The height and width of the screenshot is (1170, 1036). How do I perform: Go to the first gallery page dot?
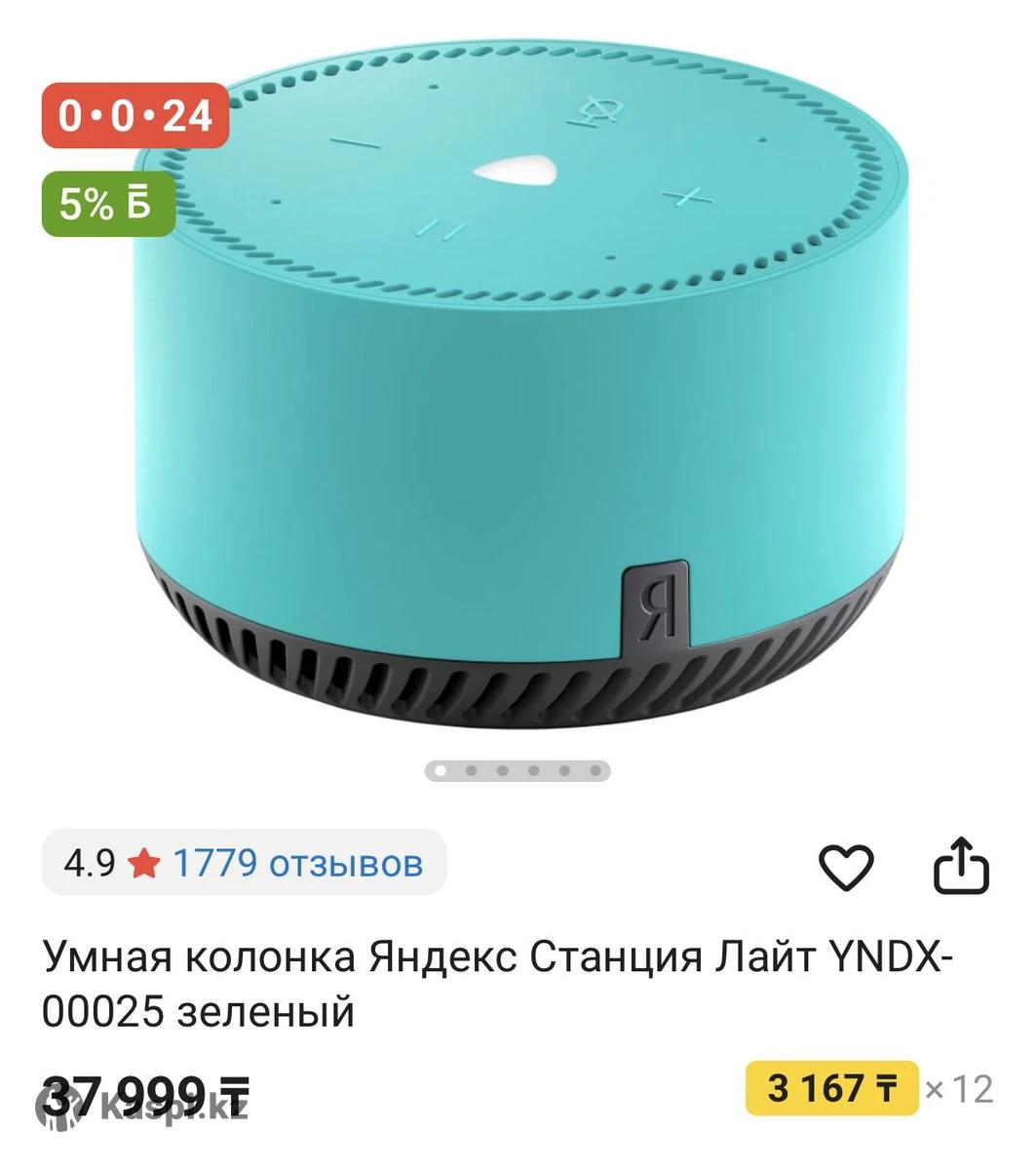coord(440,771)
